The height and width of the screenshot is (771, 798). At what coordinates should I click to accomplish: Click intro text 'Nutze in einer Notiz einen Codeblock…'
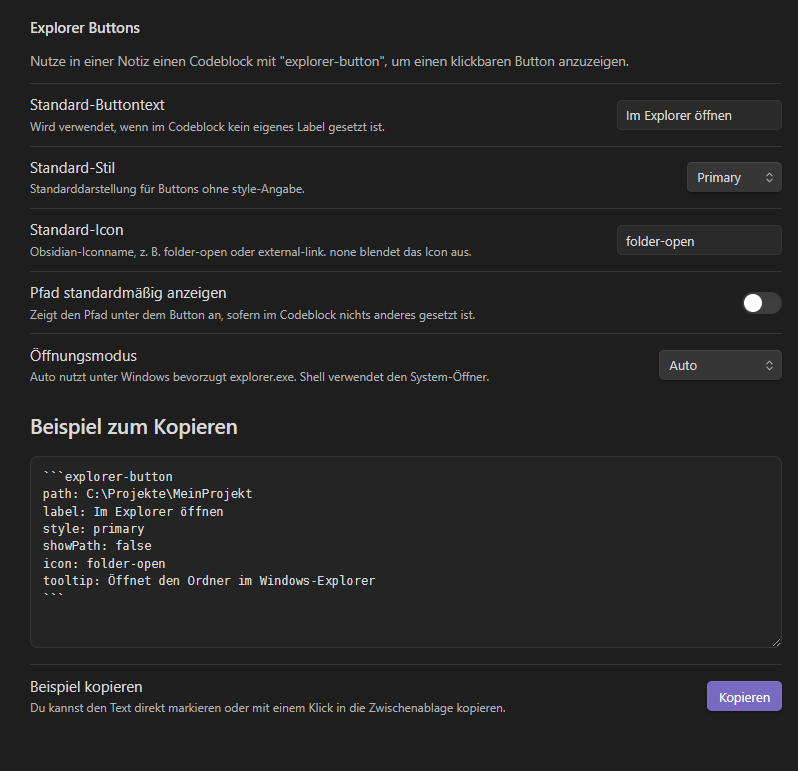click(x=329, y=62)
